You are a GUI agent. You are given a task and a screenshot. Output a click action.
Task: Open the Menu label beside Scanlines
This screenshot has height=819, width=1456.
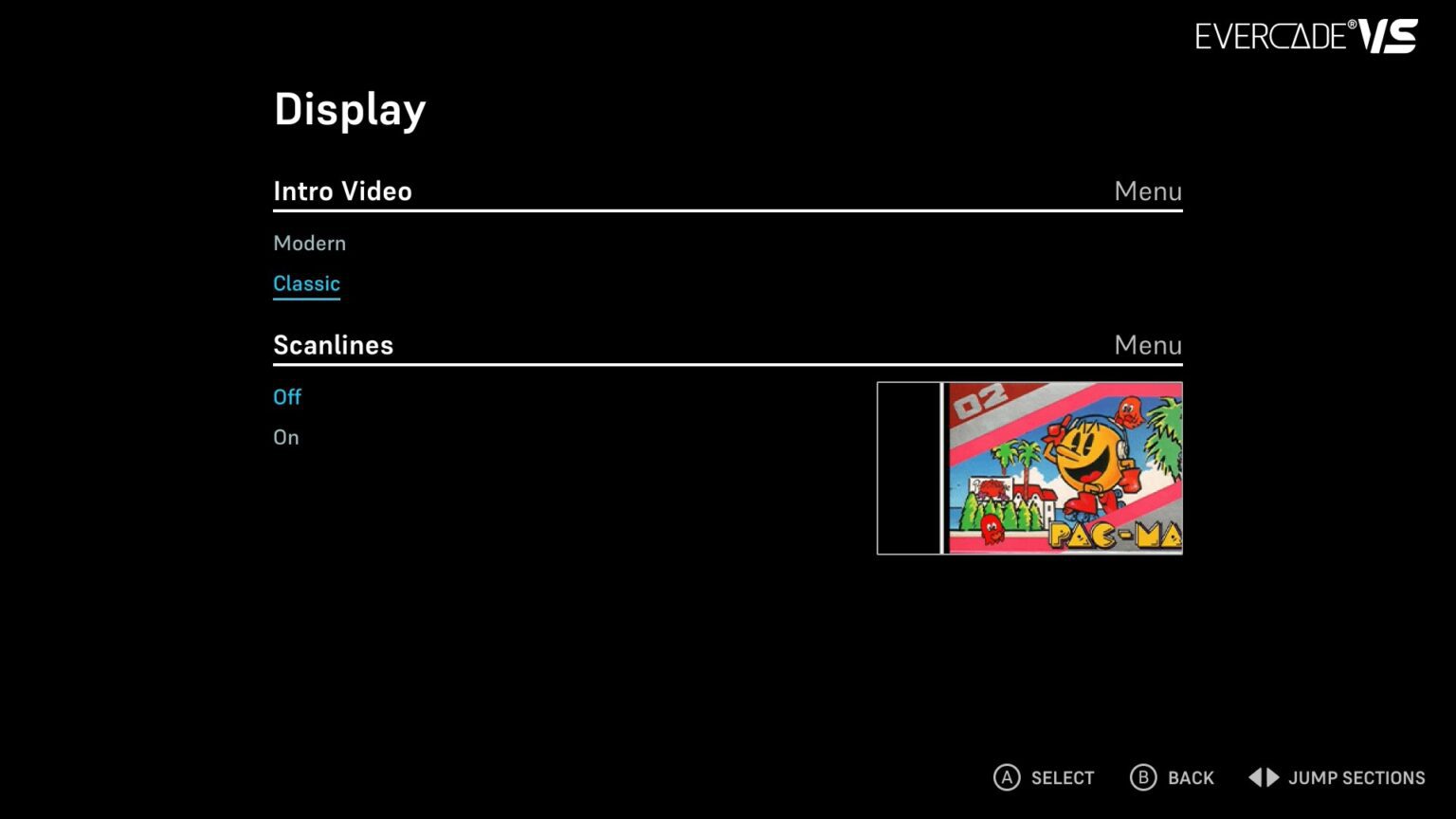click(1148, 344)
